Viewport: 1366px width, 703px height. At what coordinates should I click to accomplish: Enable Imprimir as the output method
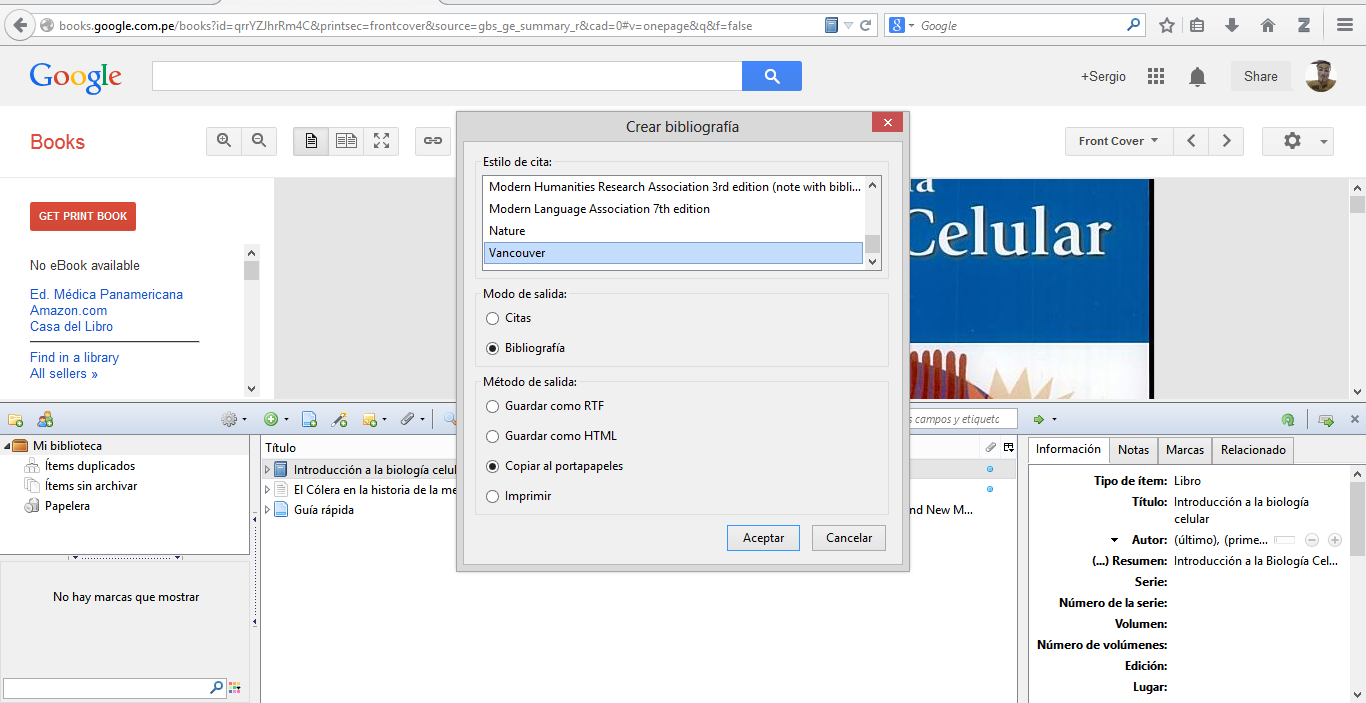pyautogui.click(x=491, y=496)
